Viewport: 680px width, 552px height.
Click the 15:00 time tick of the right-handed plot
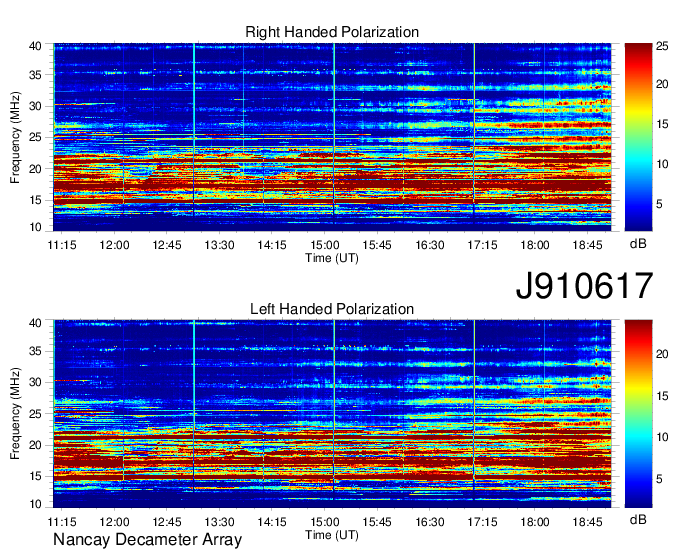click(x=324, y=245)
